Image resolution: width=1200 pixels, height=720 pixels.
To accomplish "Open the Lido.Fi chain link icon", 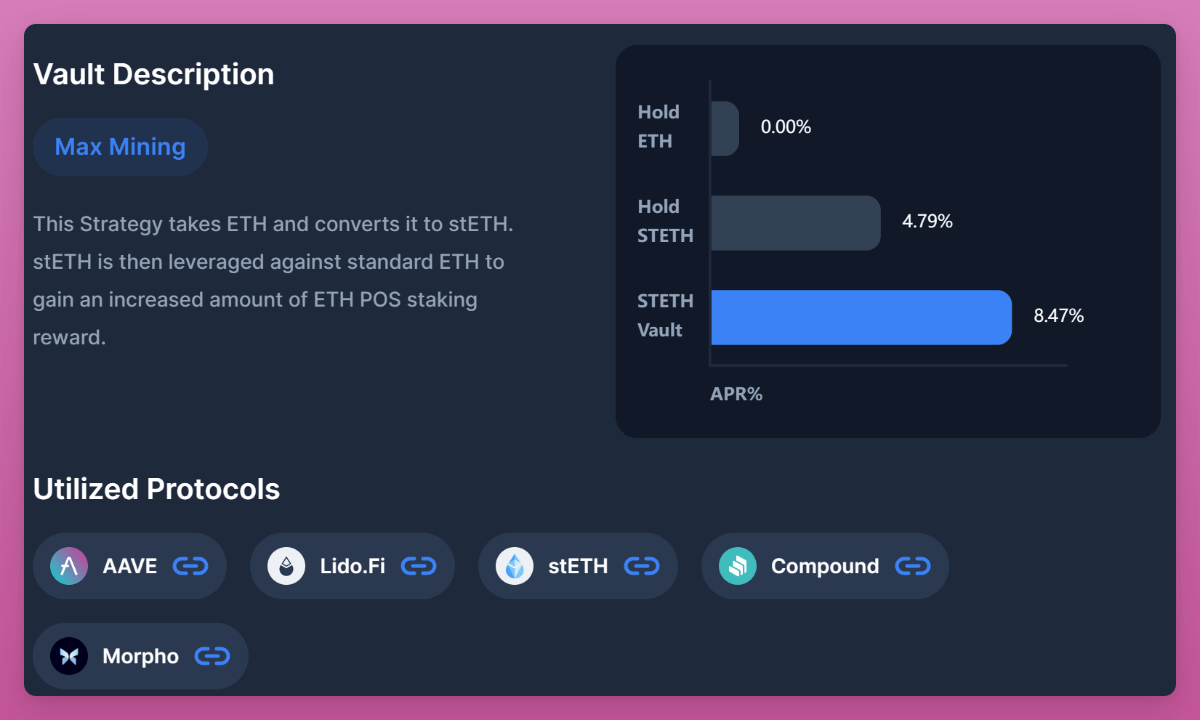I will (419, 566).
